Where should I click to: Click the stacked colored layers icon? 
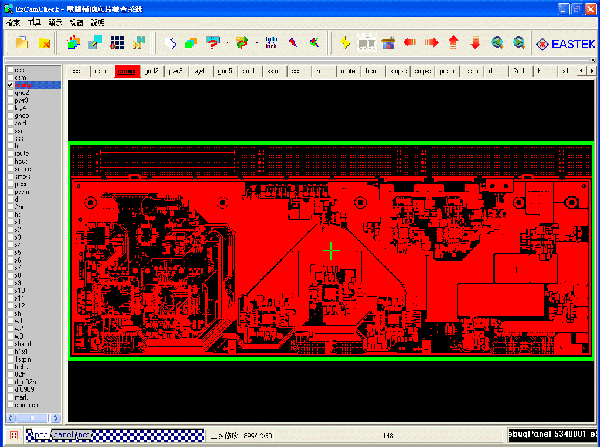click(x=73, y=42)
